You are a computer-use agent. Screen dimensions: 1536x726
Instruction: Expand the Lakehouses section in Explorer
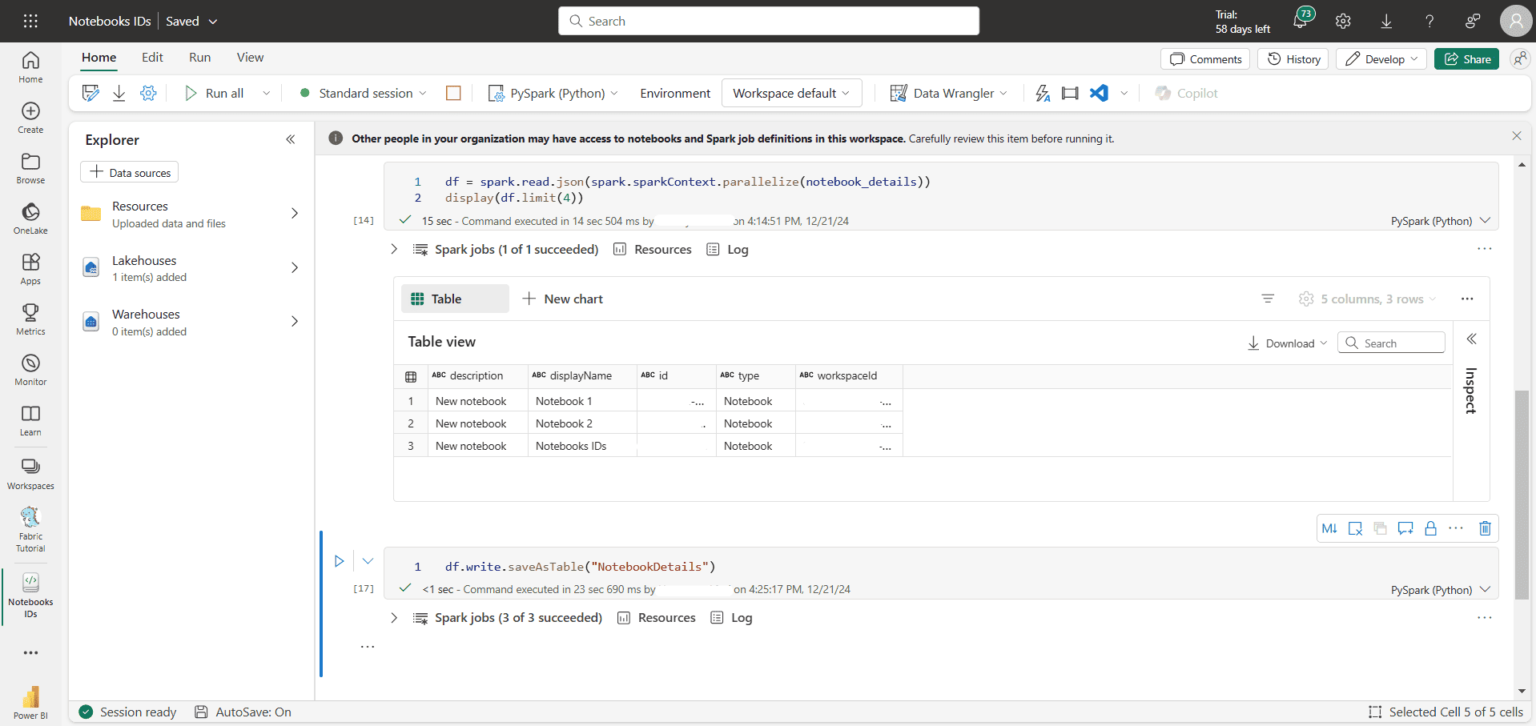click(294, 267)
